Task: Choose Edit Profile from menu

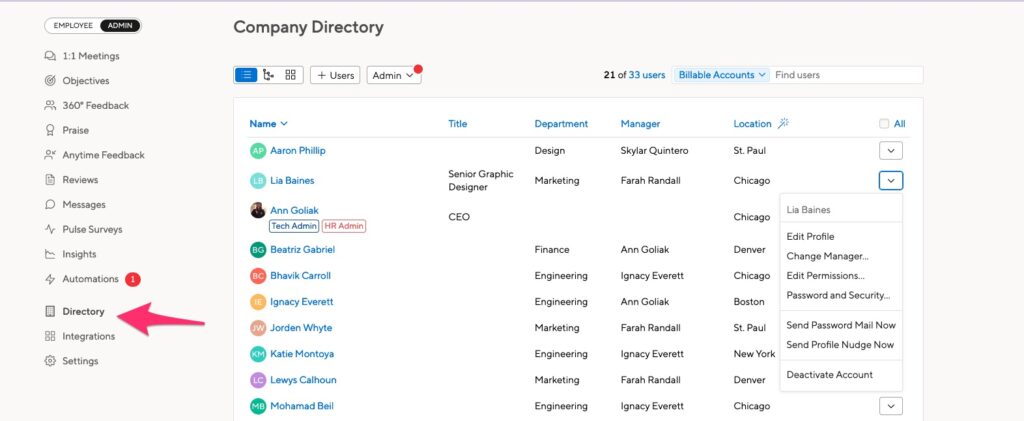Action: point(810,236)
